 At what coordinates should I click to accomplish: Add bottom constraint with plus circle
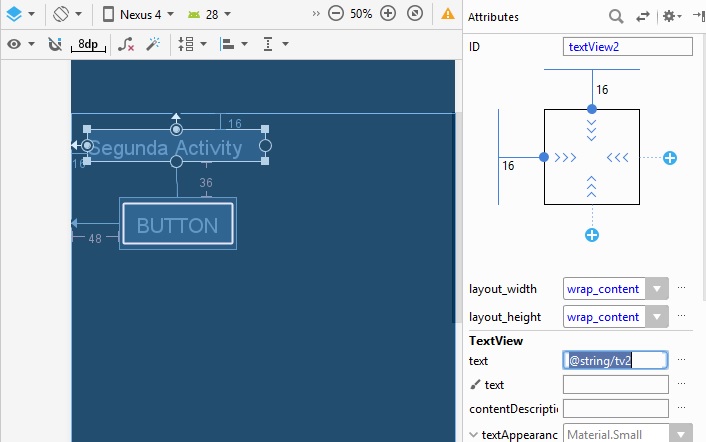[592, 235]
